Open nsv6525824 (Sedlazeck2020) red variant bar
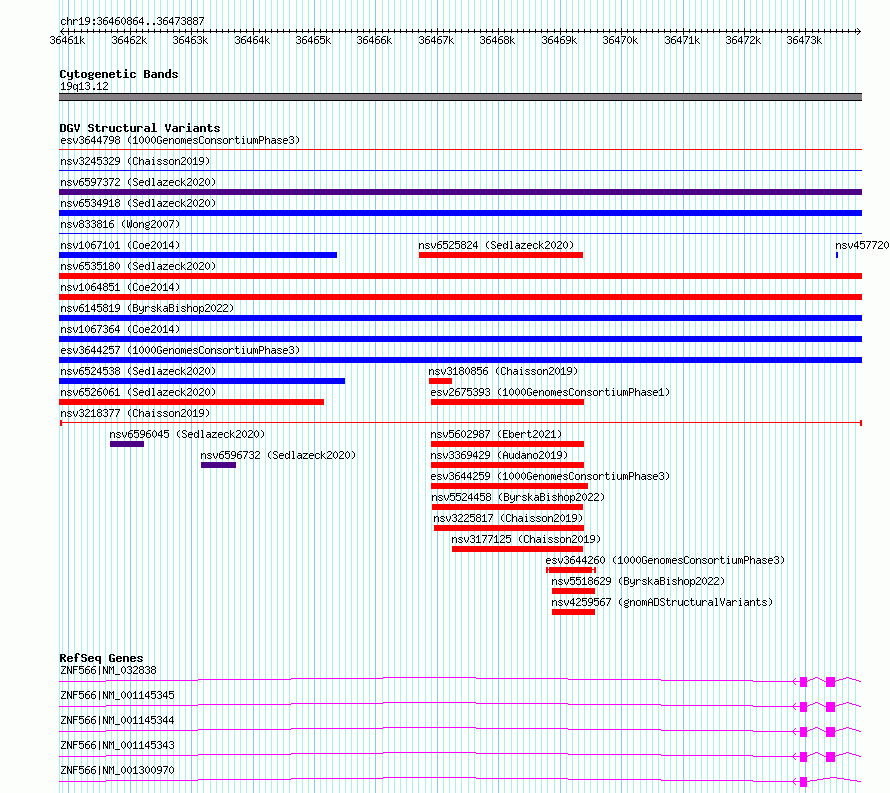This screenshot has height=793, width=890. click(x=501, y=255)
